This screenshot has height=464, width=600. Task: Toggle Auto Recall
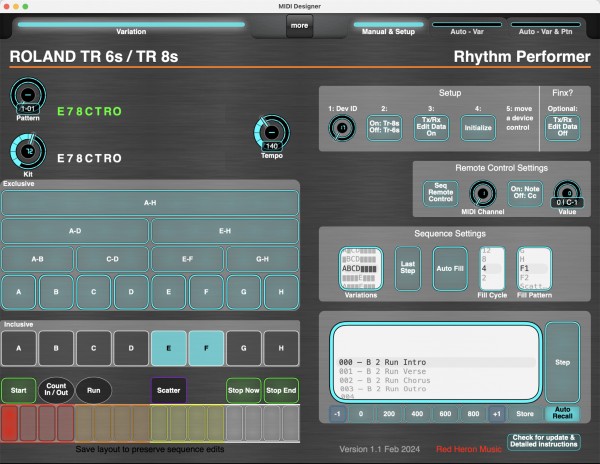pyautogui.click(x=562, y=413)
